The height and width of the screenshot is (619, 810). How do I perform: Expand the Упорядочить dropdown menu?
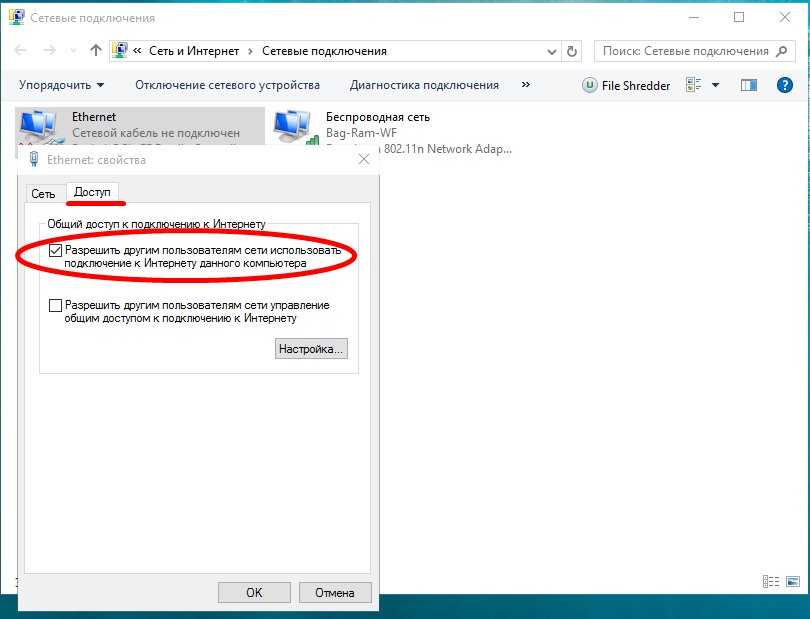coord(61,85)
